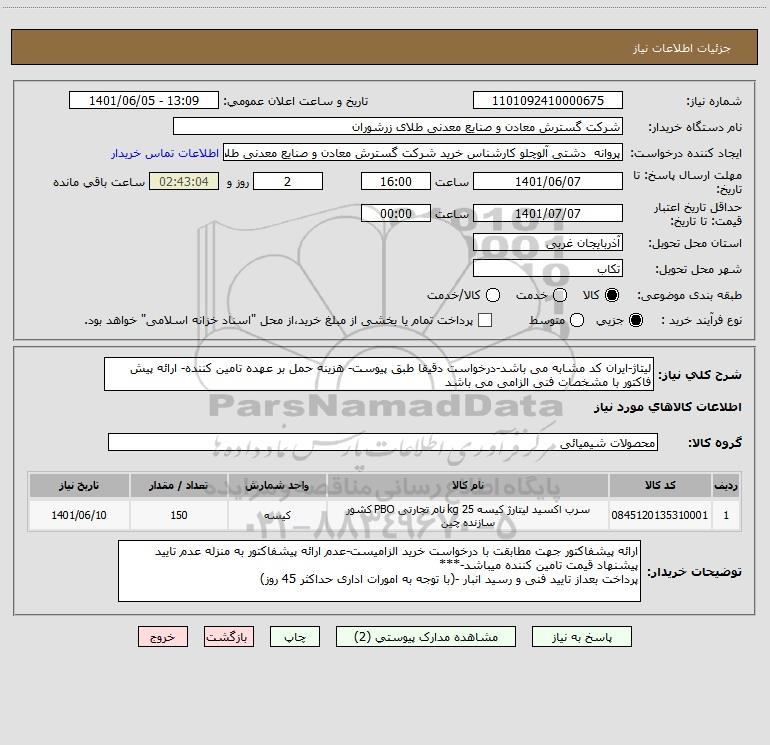Click the اطلاعات کالاهای مورد نیاز heading
770x745 pixels.
(x=667, y=407)
